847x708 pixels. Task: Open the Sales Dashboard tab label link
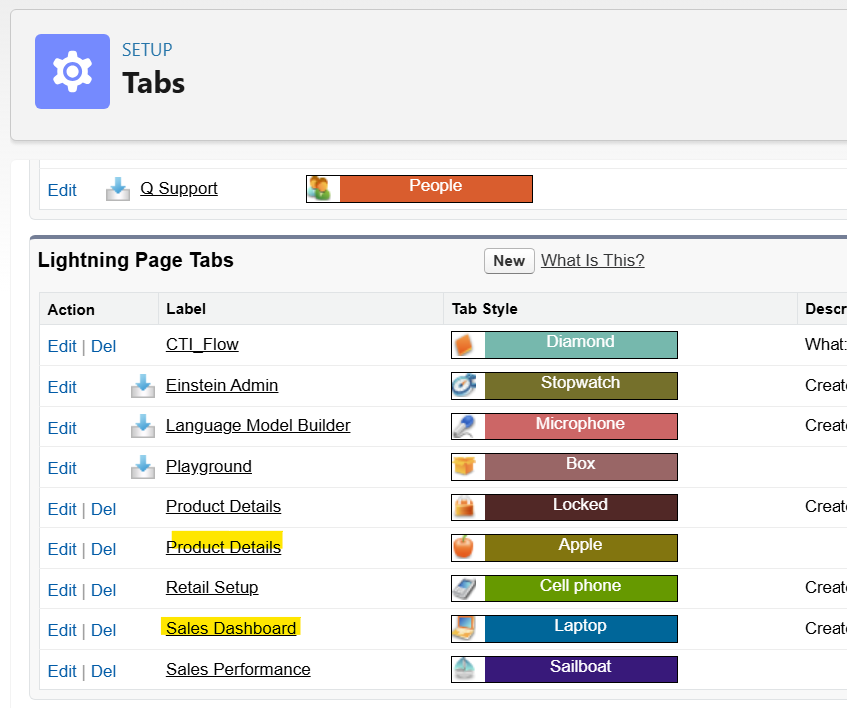231,629
